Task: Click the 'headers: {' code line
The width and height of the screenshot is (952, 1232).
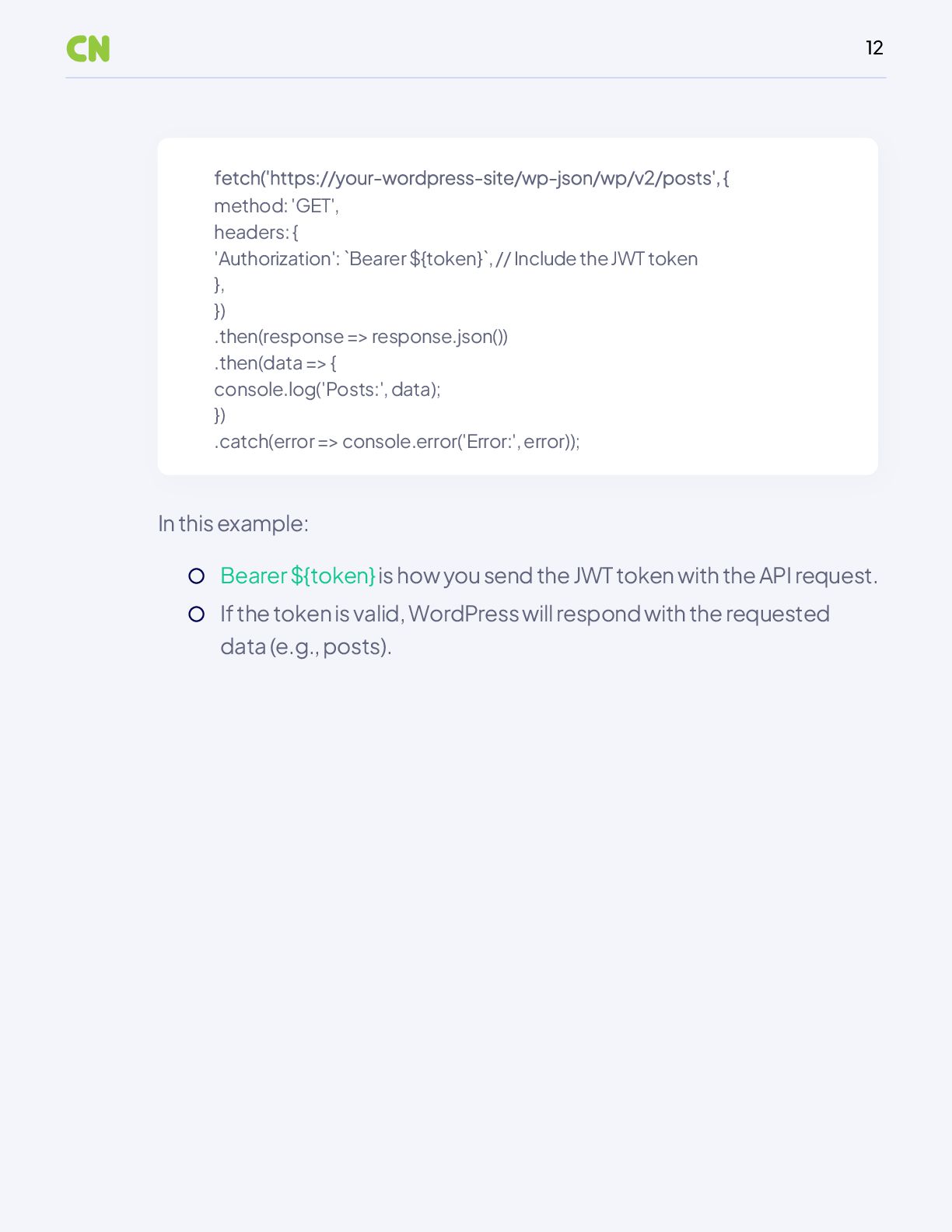Action: click(256, 232)
